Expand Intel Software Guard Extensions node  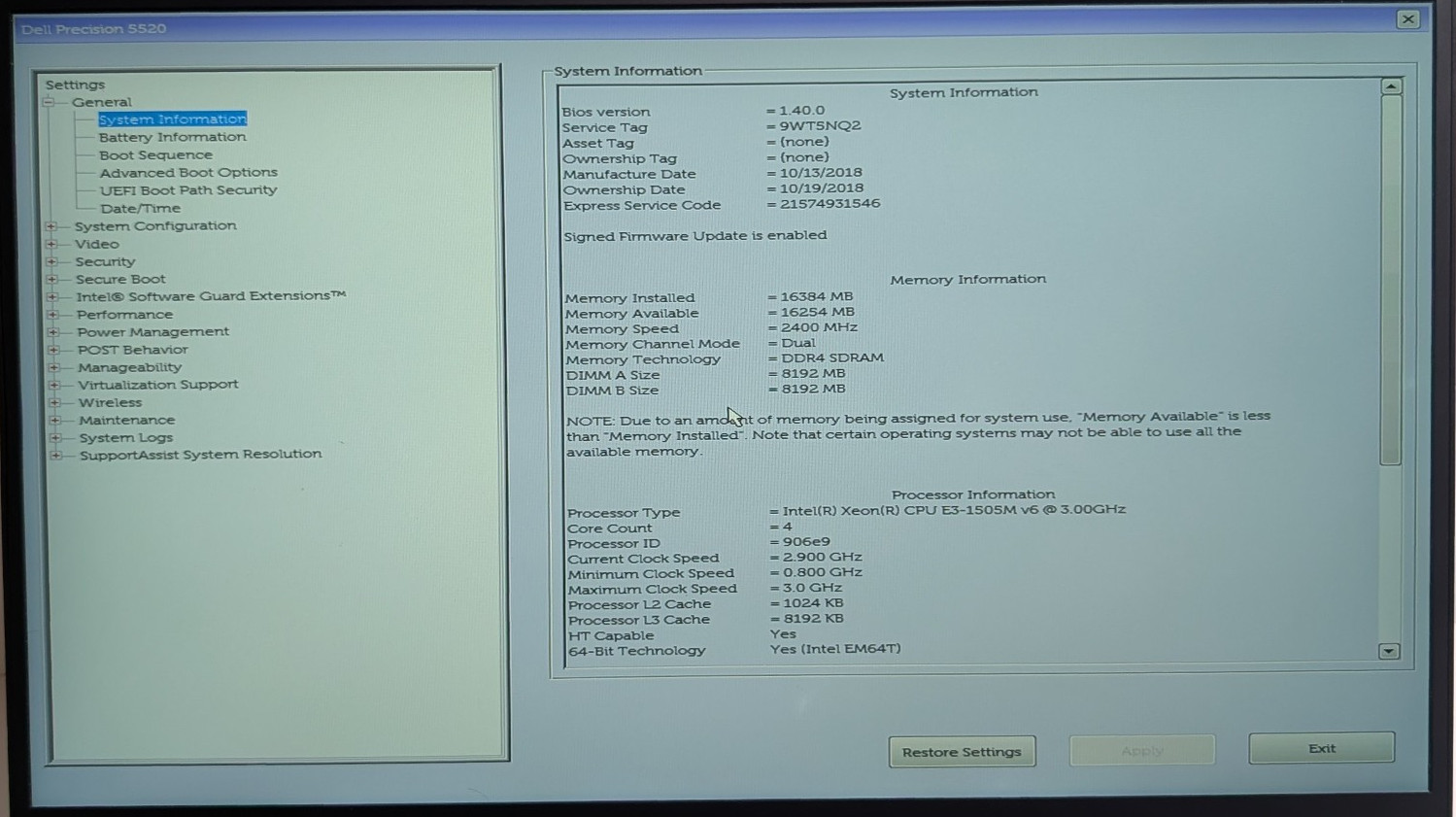coord(52,296)
